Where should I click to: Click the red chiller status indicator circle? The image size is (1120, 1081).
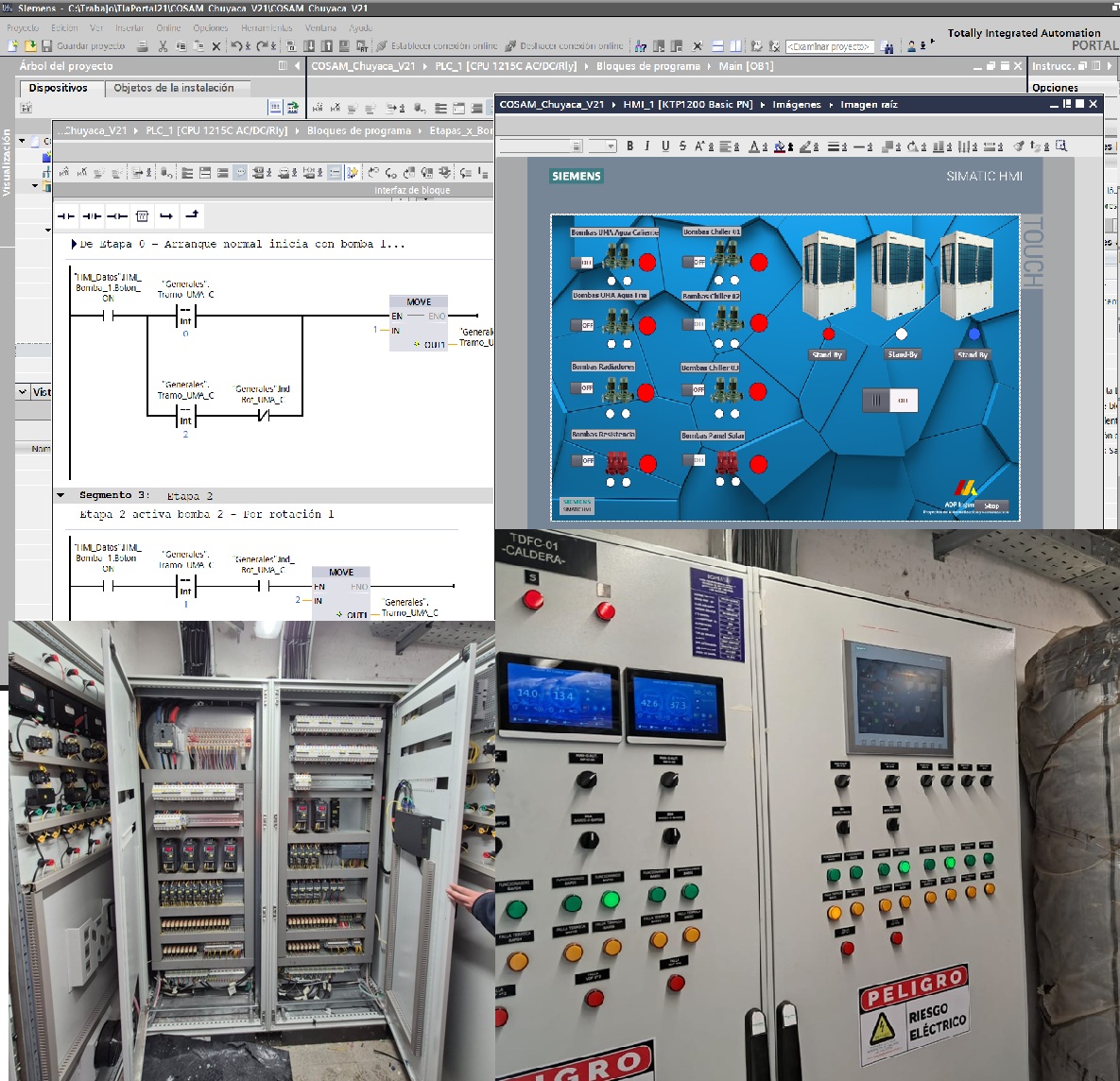pos(828,334)
